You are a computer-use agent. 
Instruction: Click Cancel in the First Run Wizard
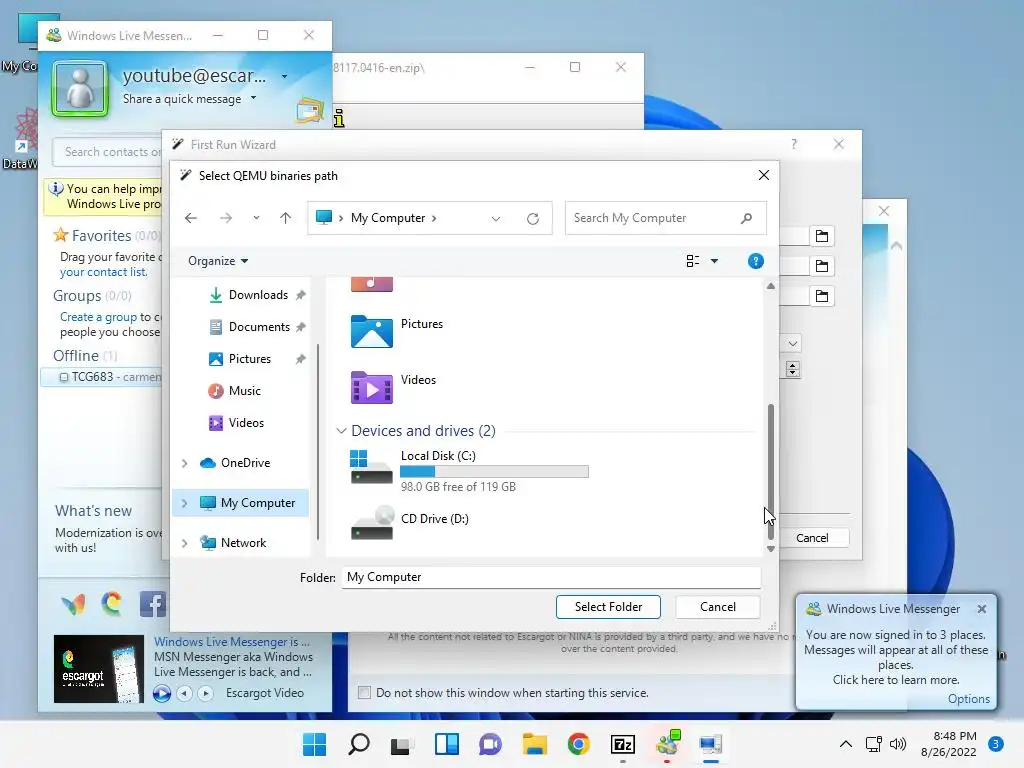[x=812, y=538]
